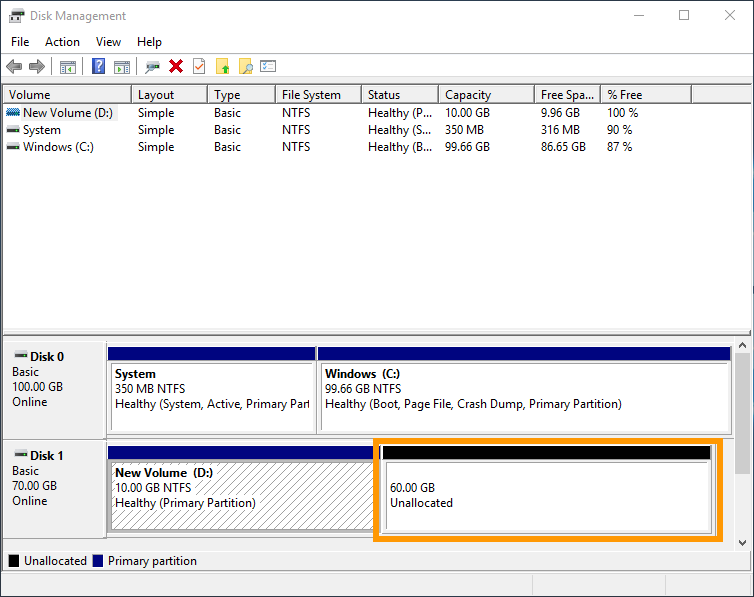Click the red X Delete icon

coord(176,67)
